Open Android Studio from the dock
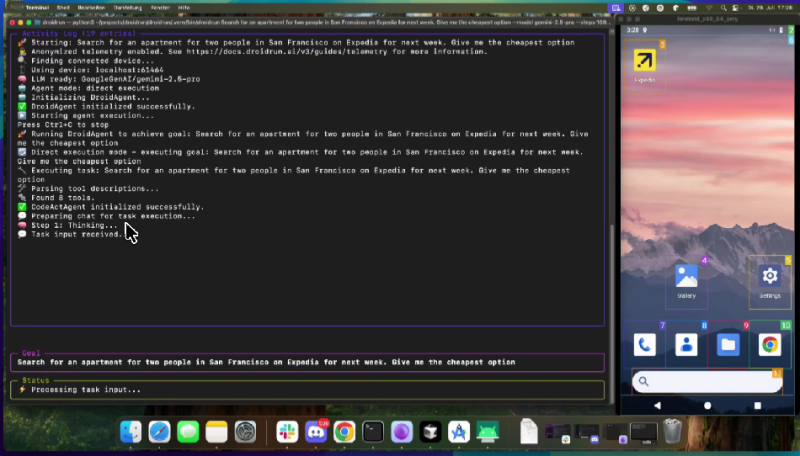This screenshot has height=456, width=800. (488, 432)
